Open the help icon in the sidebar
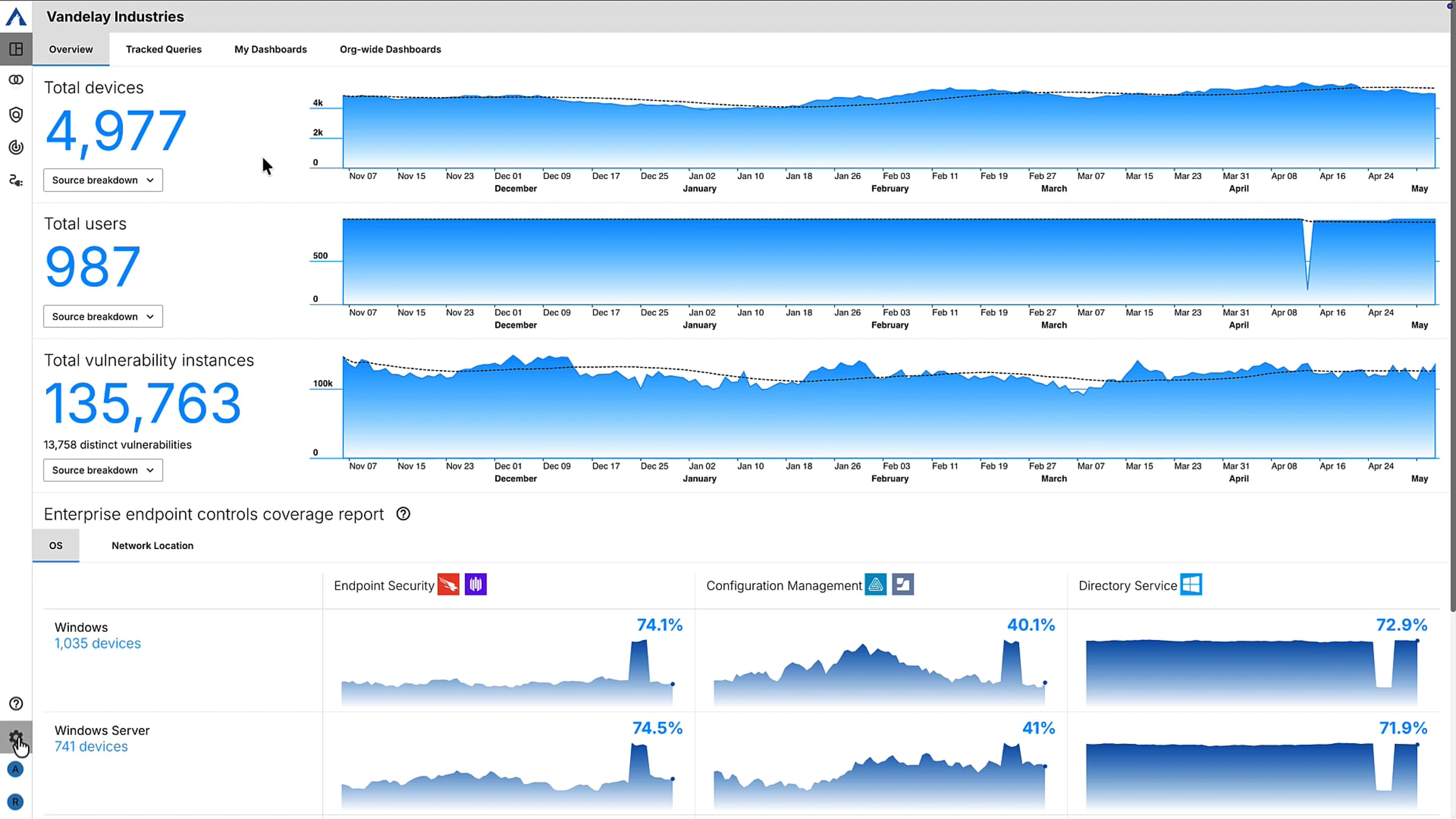The image size is (1456, 819). point(16,704)
